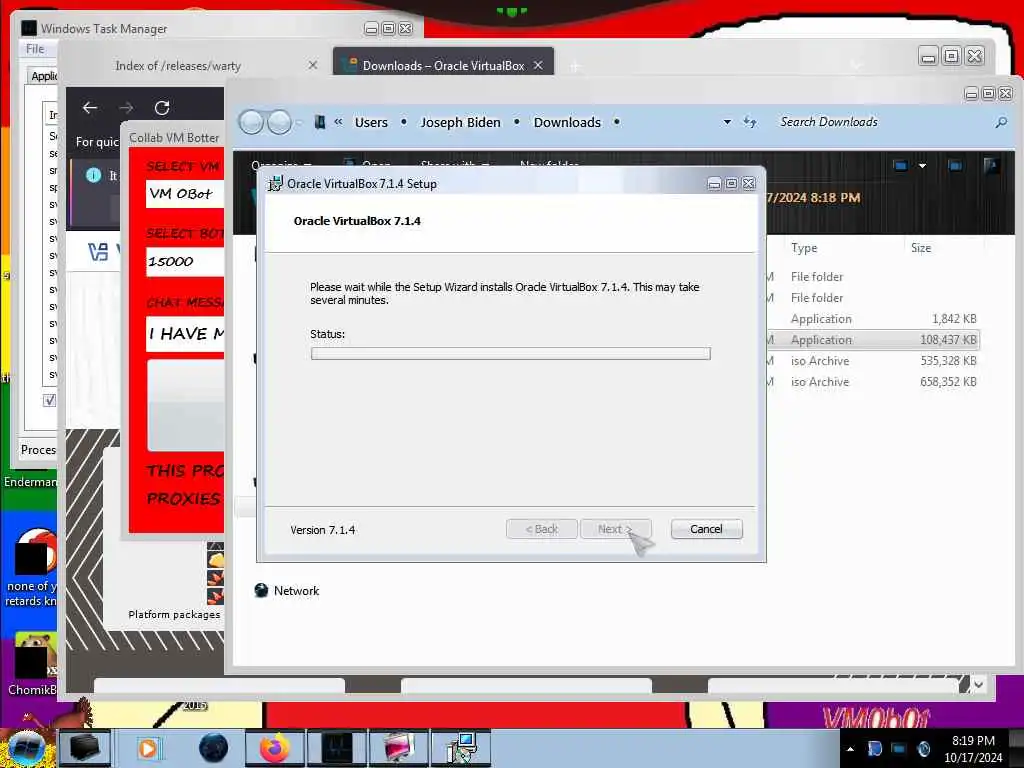
Task: Open the dark globe browser taskbar icon
Action: coord(214,748)
